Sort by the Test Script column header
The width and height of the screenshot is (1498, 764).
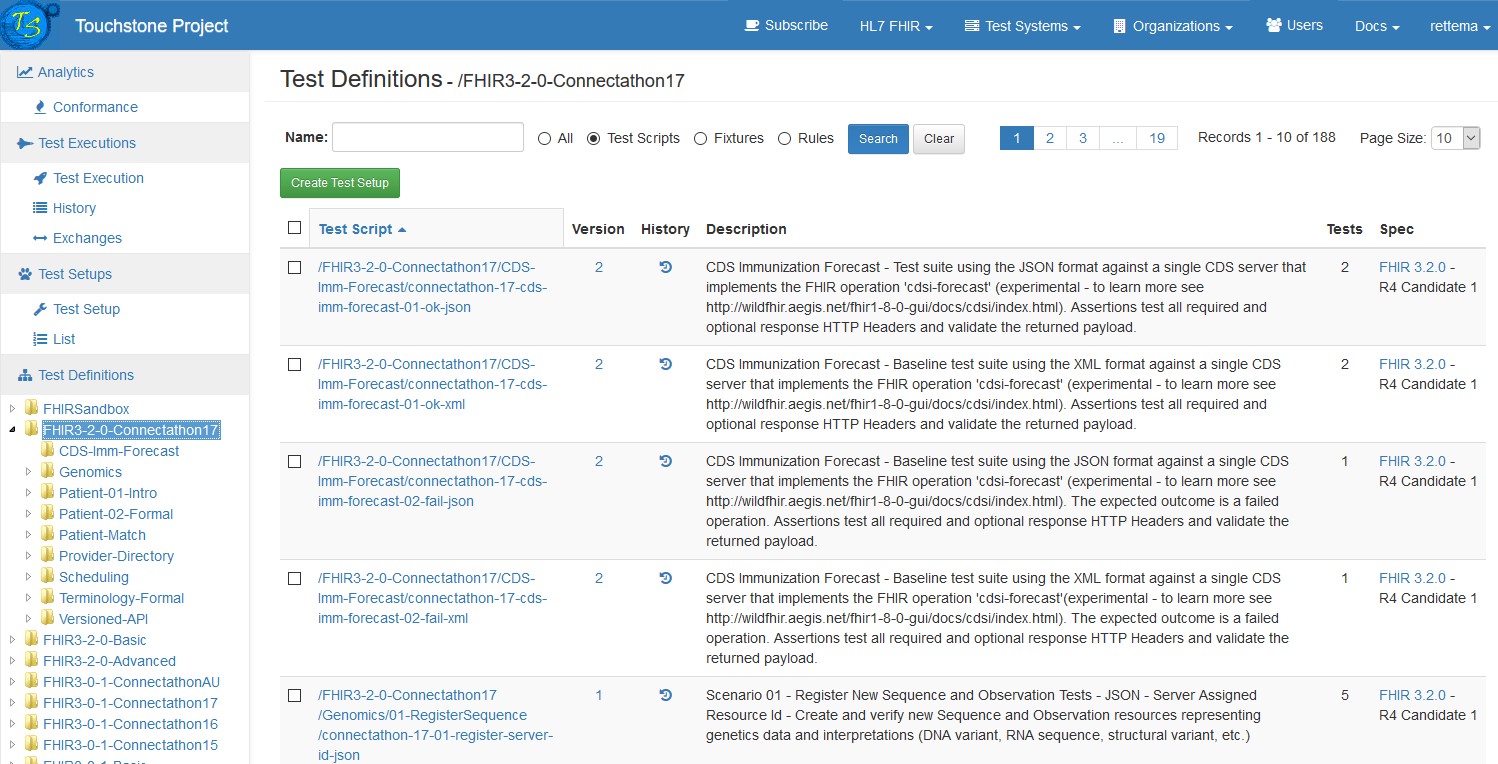click(362, 229)
